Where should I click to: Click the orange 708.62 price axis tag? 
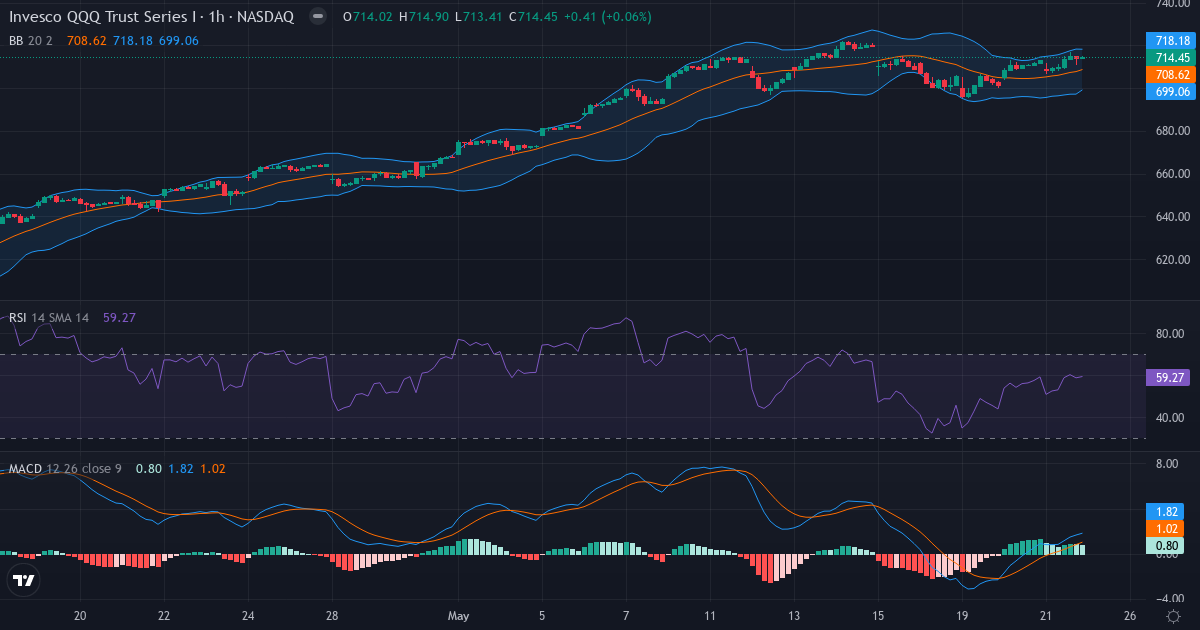[1171, 75]
